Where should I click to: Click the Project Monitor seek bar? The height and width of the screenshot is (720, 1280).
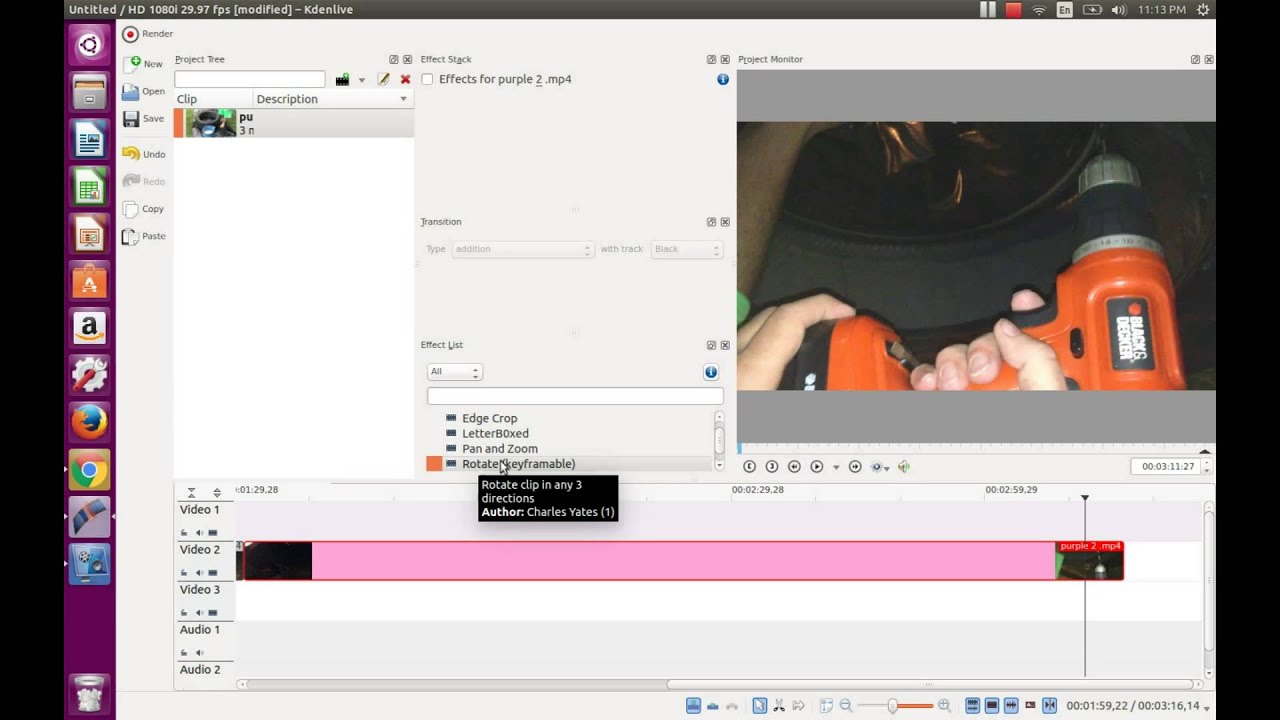click(x=976, y=449)
